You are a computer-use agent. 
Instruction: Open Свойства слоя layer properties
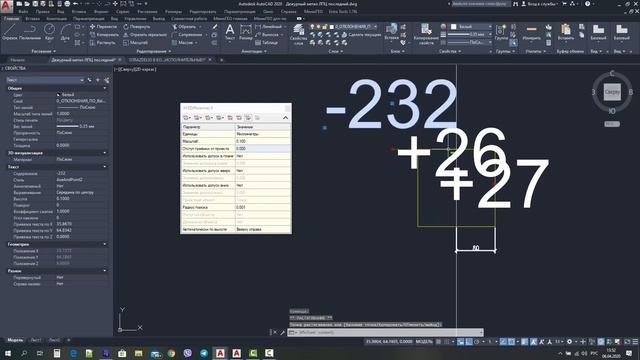(x=298, y=35)
